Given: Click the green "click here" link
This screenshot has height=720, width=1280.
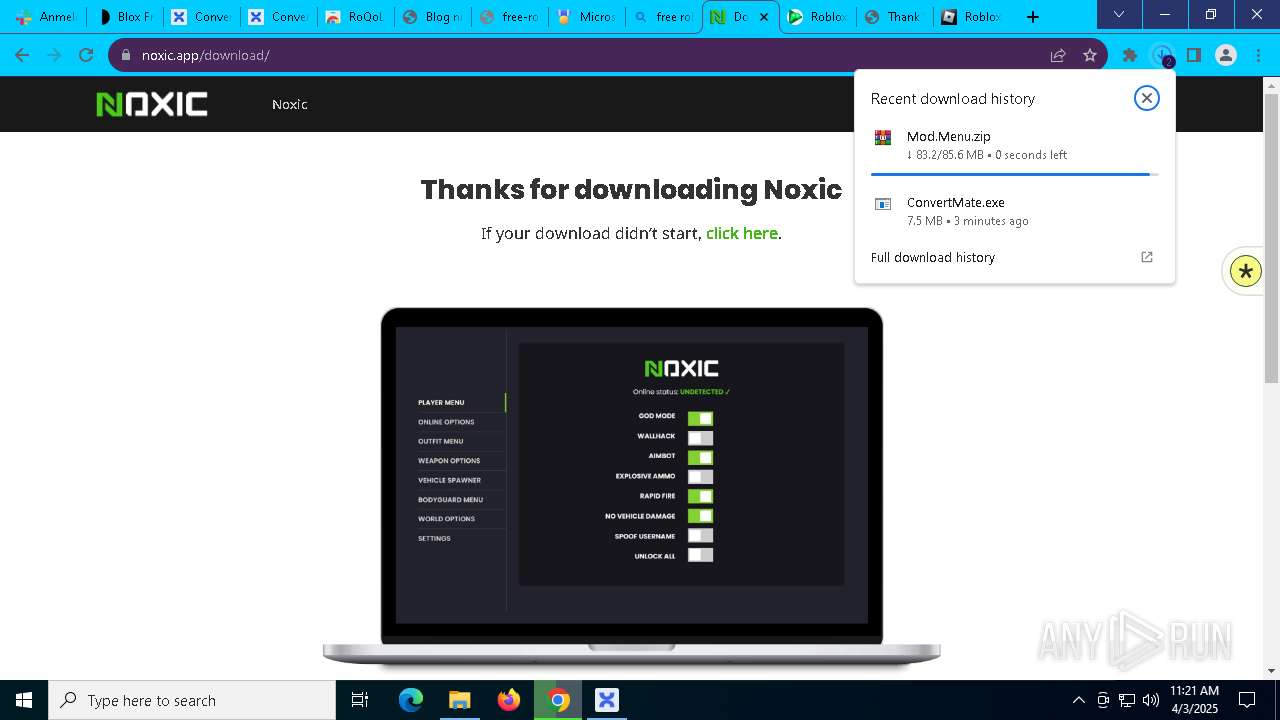Looking at the screenshot, I should [742, 233].
